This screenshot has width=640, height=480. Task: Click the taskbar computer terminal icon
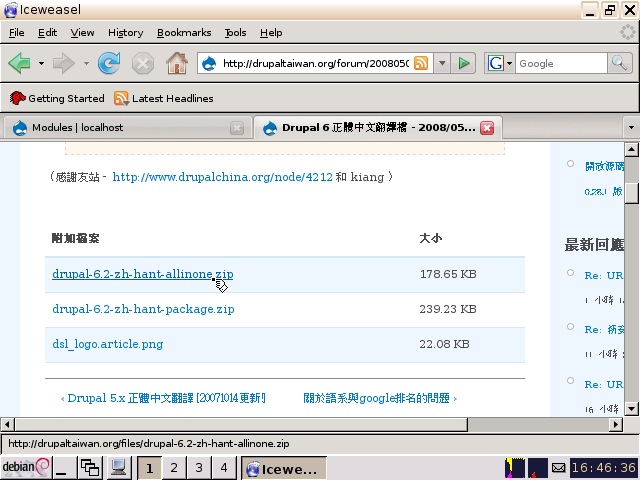point(118,468)
